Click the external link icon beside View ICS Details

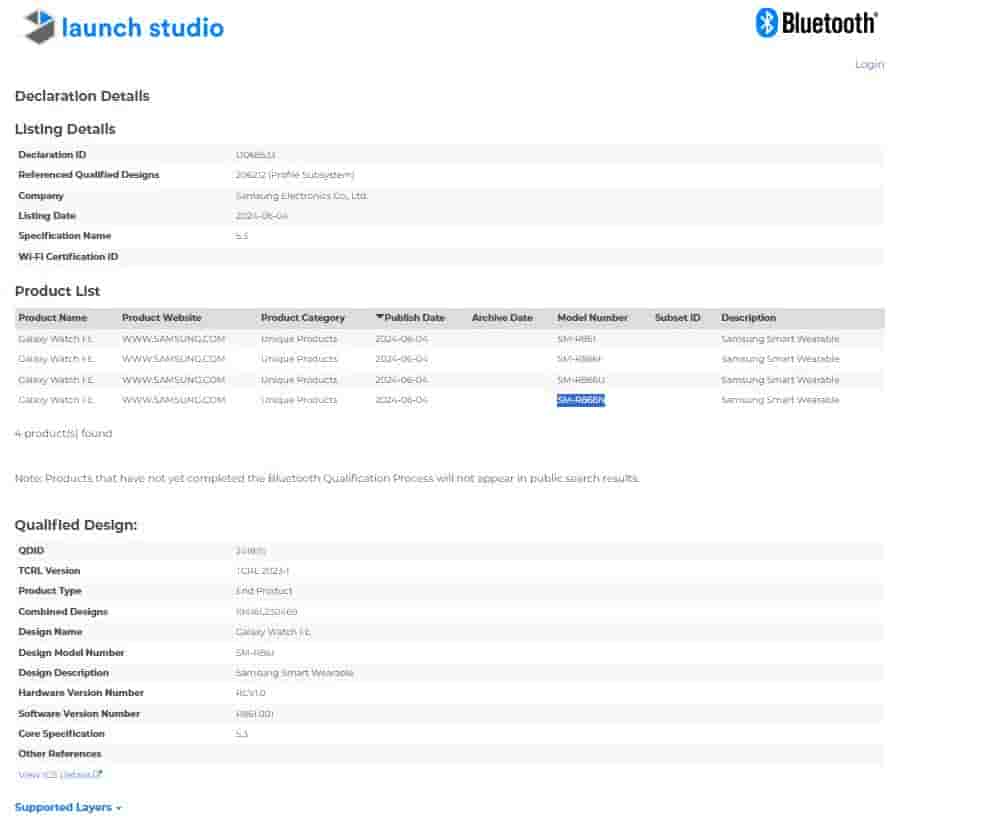point(98,775)
